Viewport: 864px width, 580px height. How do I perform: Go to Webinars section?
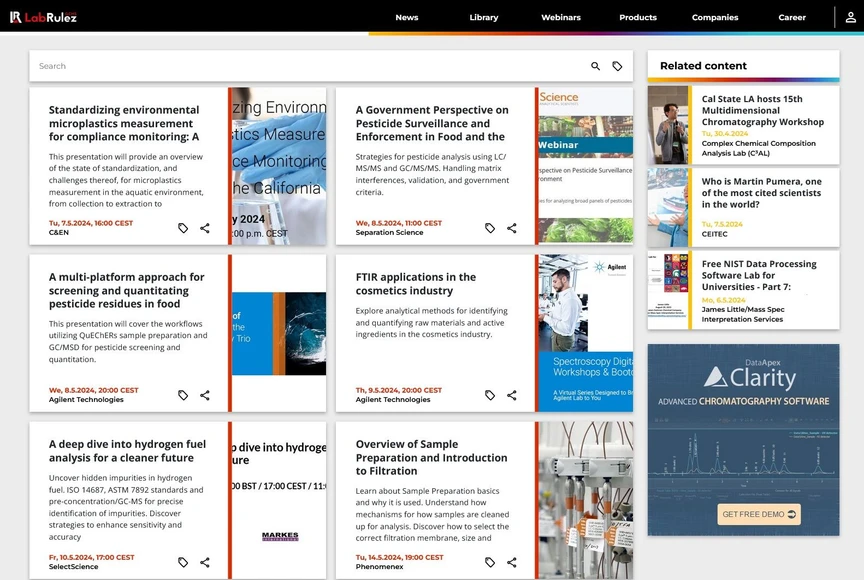pos(561,17)
